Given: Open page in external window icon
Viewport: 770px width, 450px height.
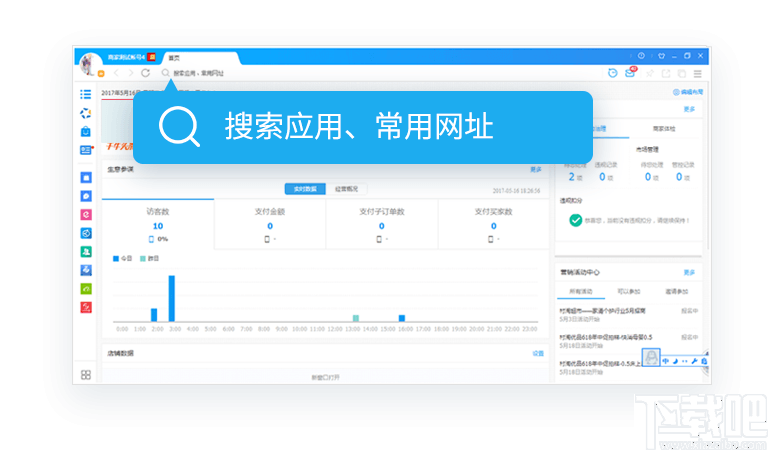Looking at the screenshot, I should coord(666,74).
